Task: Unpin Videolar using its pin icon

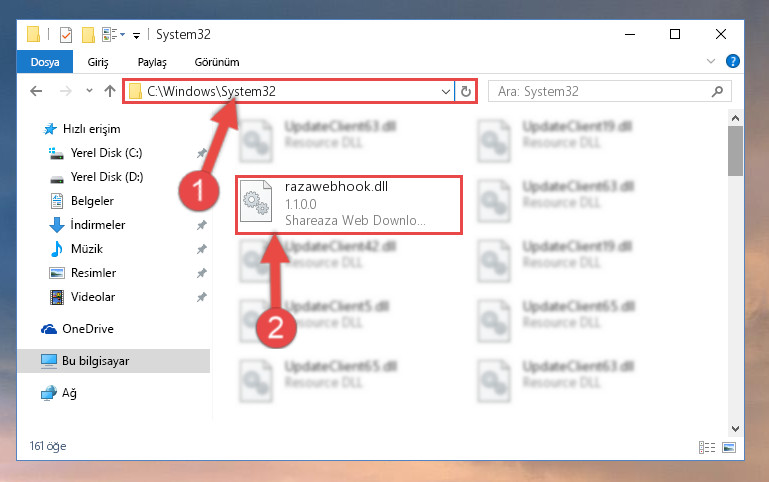Action: (202, 297)
